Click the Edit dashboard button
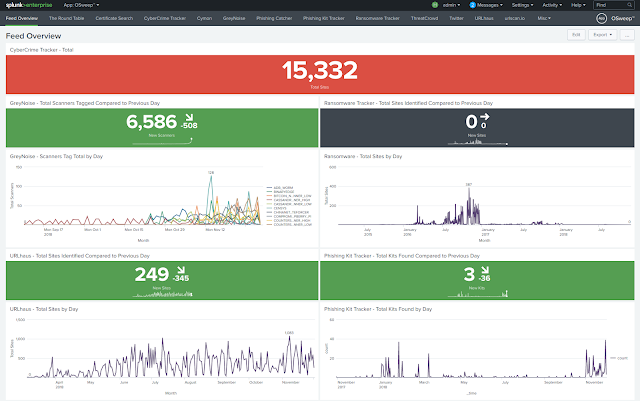Viewport: 640px width, 401px height. click(576, 35)
